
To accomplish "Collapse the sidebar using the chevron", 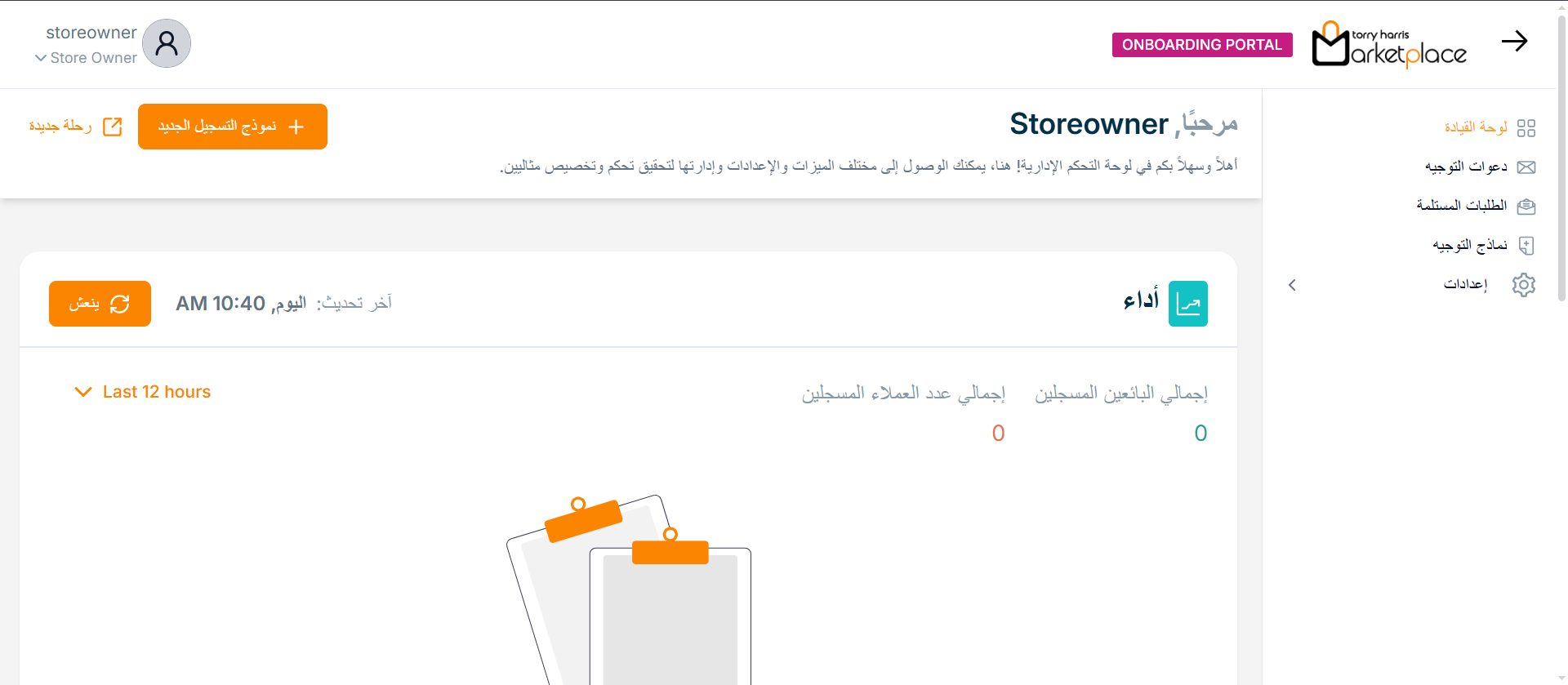I will (1292, 285).
